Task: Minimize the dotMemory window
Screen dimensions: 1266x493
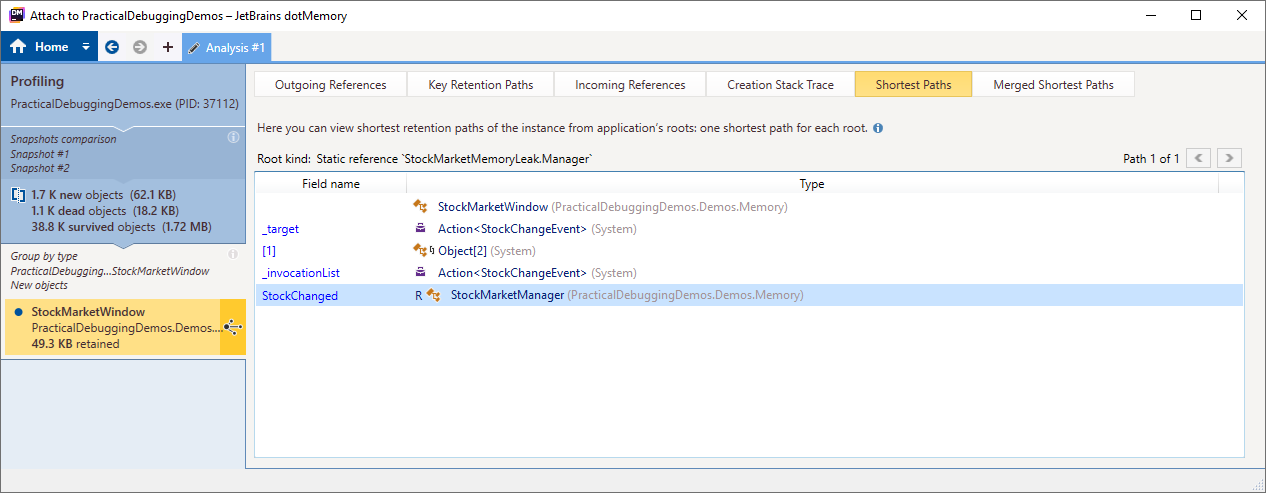Action: click(1151, 15)
